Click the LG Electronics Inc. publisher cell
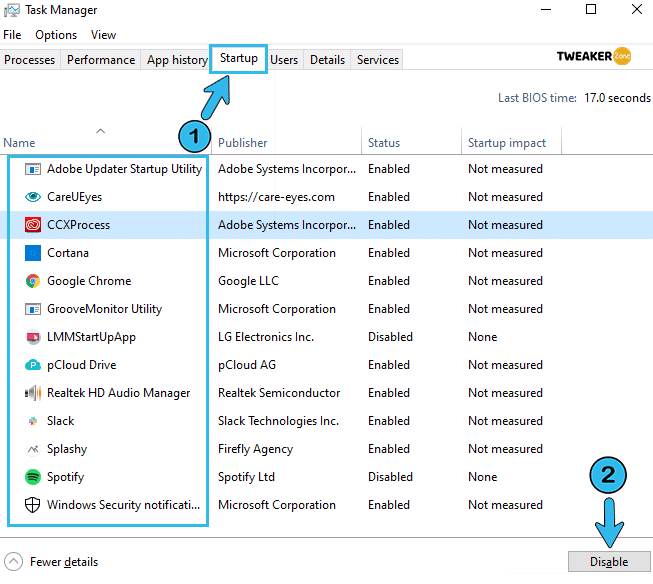This screenshot has height=584, width=653. (x=266, y=337)
